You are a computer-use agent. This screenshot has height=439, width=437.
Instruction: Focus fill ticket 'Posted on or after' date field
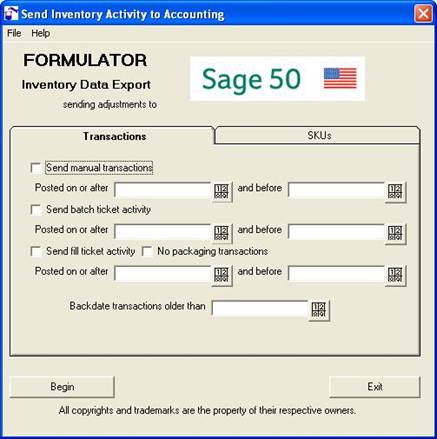click(x=163, y=274)
